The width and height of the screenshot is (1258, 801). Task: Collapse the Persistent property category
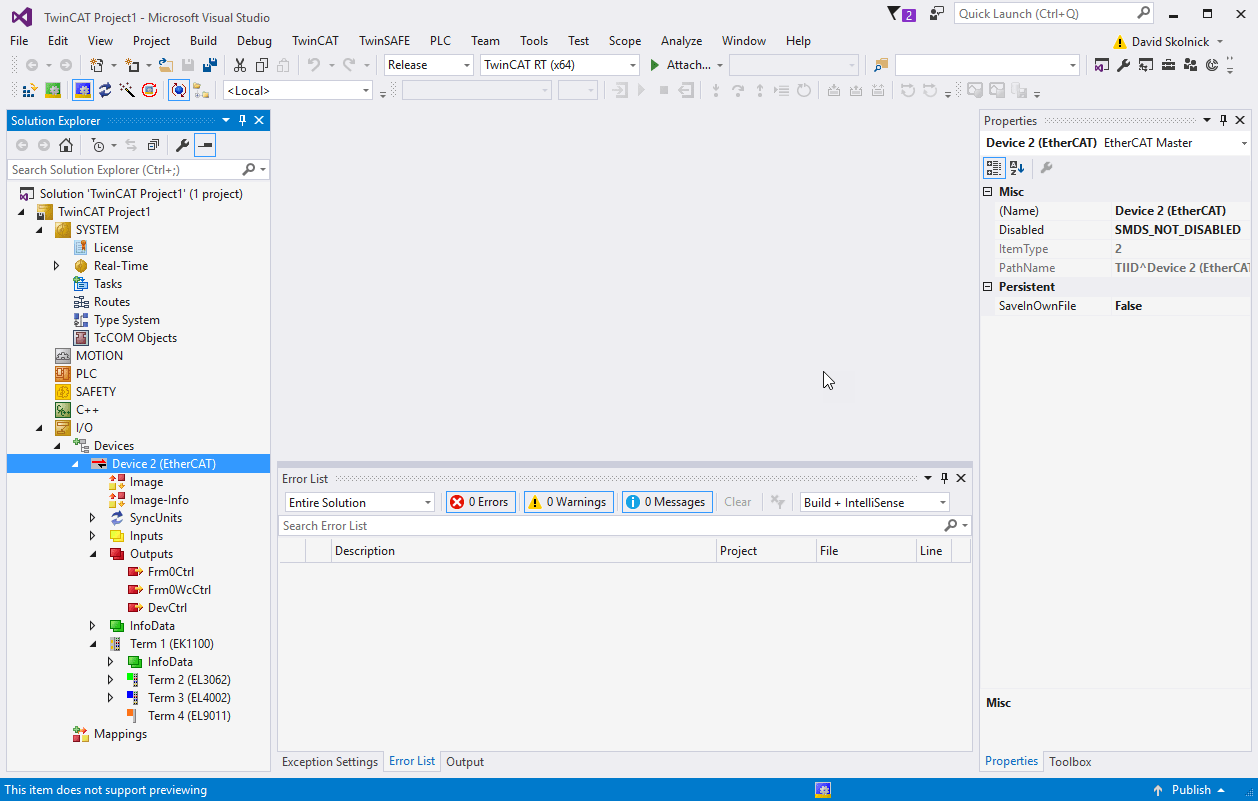point(989,287)
